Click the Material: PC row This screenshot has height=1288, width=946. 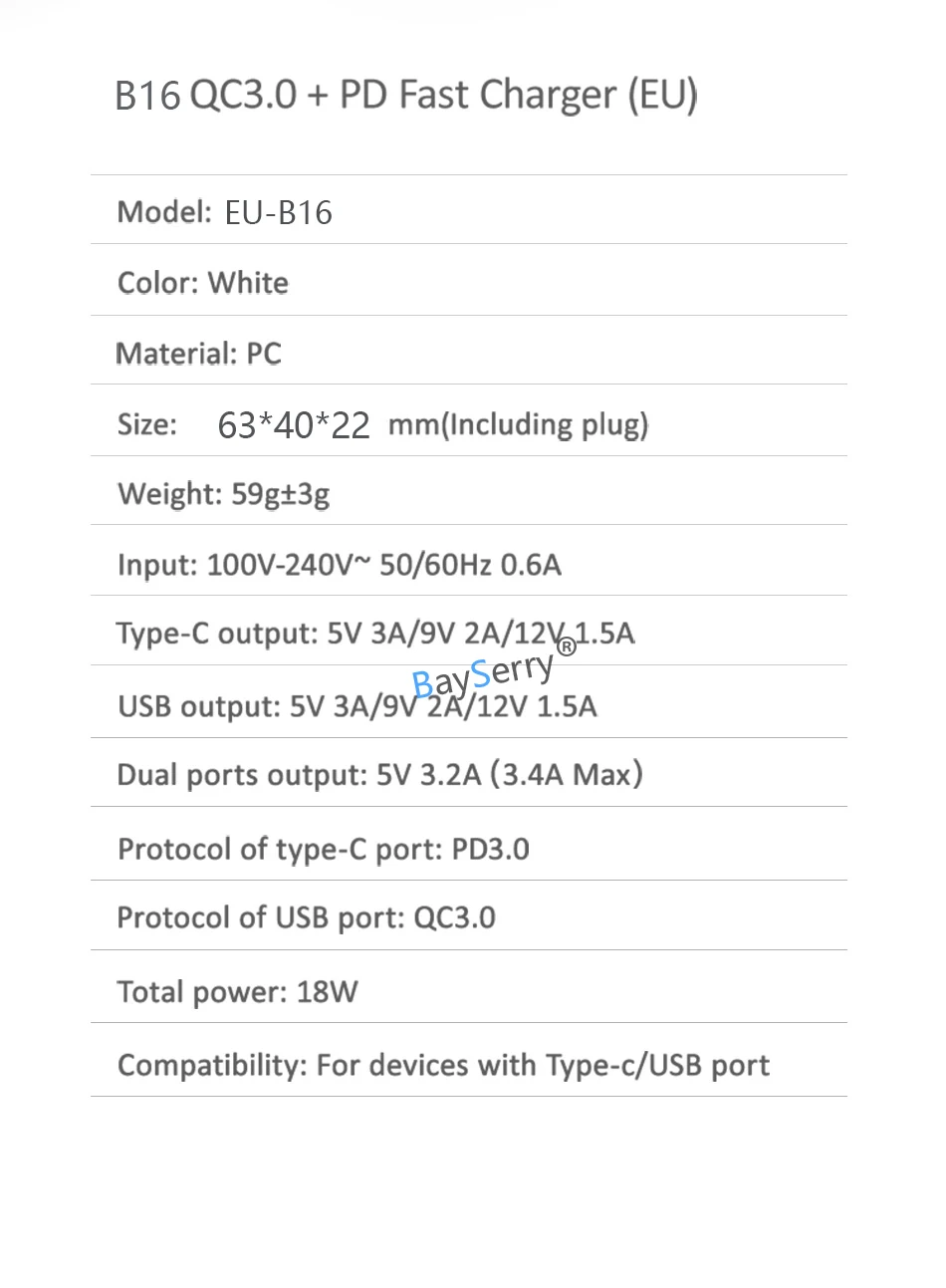(199, 354)
